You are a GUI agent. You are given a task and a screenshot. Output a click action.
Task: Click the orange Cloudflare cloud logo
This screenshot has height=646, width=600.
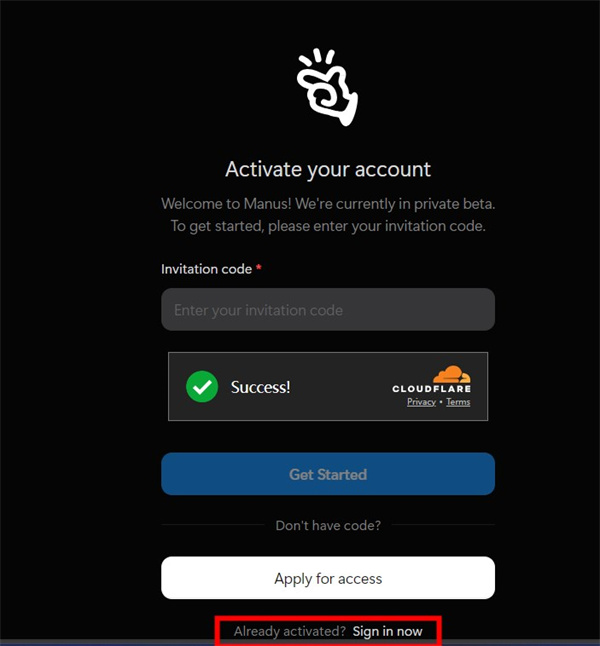(452, 374)
